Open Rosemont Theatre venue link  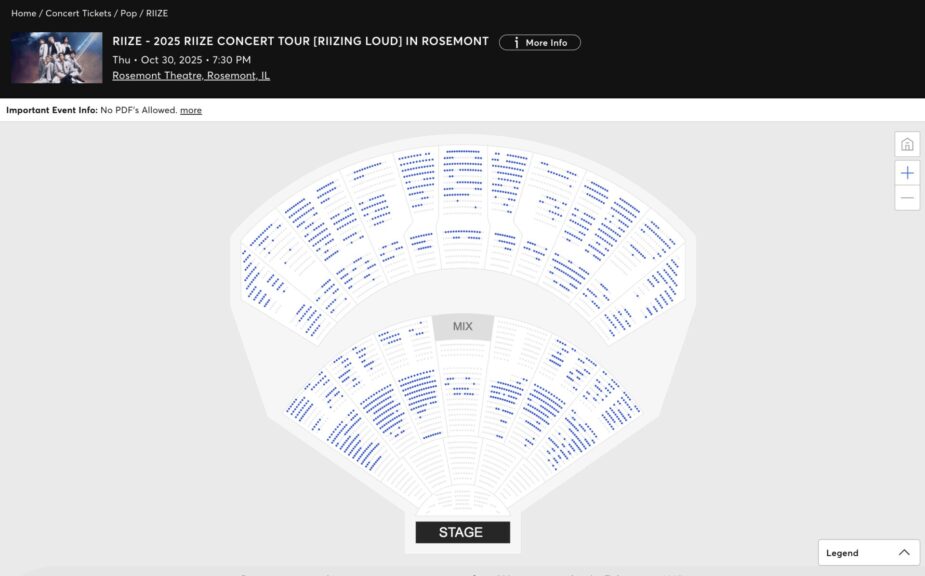tap(190, 76)
